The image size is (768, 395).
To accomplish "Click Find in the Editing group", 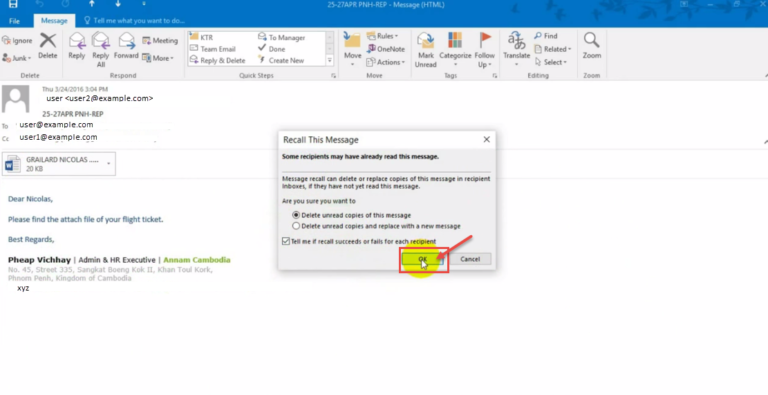I will point(546,36).
